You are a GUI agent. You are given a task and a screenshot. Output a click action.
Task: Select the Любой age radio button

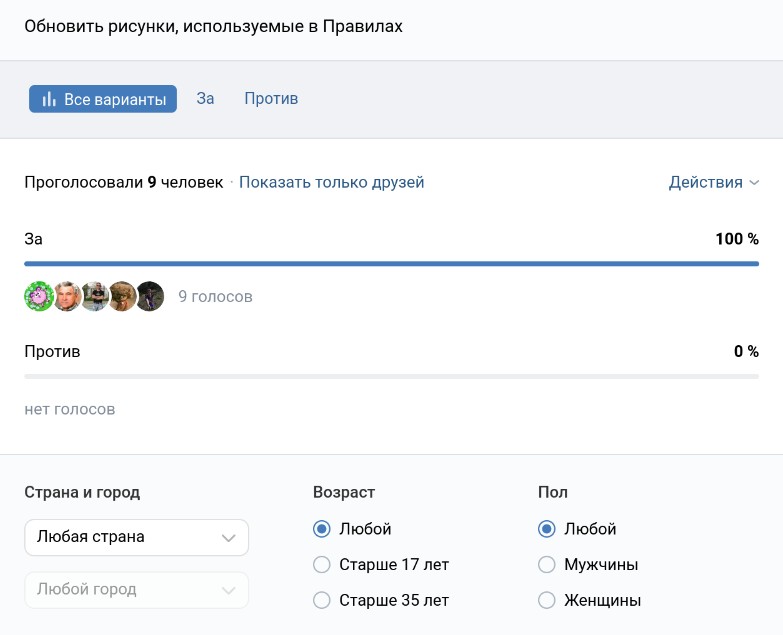pos(322,529)
